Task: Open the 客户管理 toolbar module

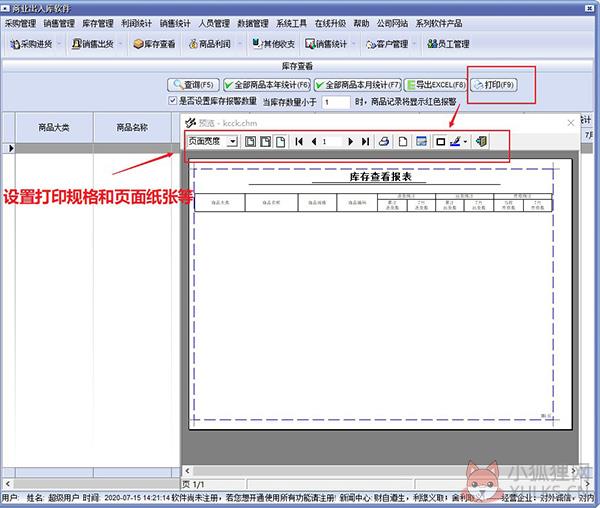Action: click(387, 44)
